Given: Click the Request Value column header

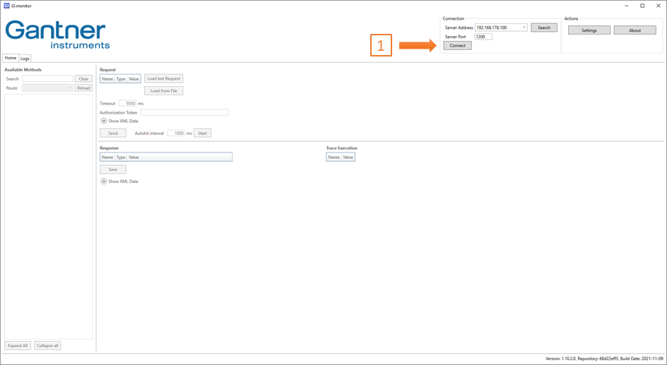Looking at the screenshot, I should [134, 79].
